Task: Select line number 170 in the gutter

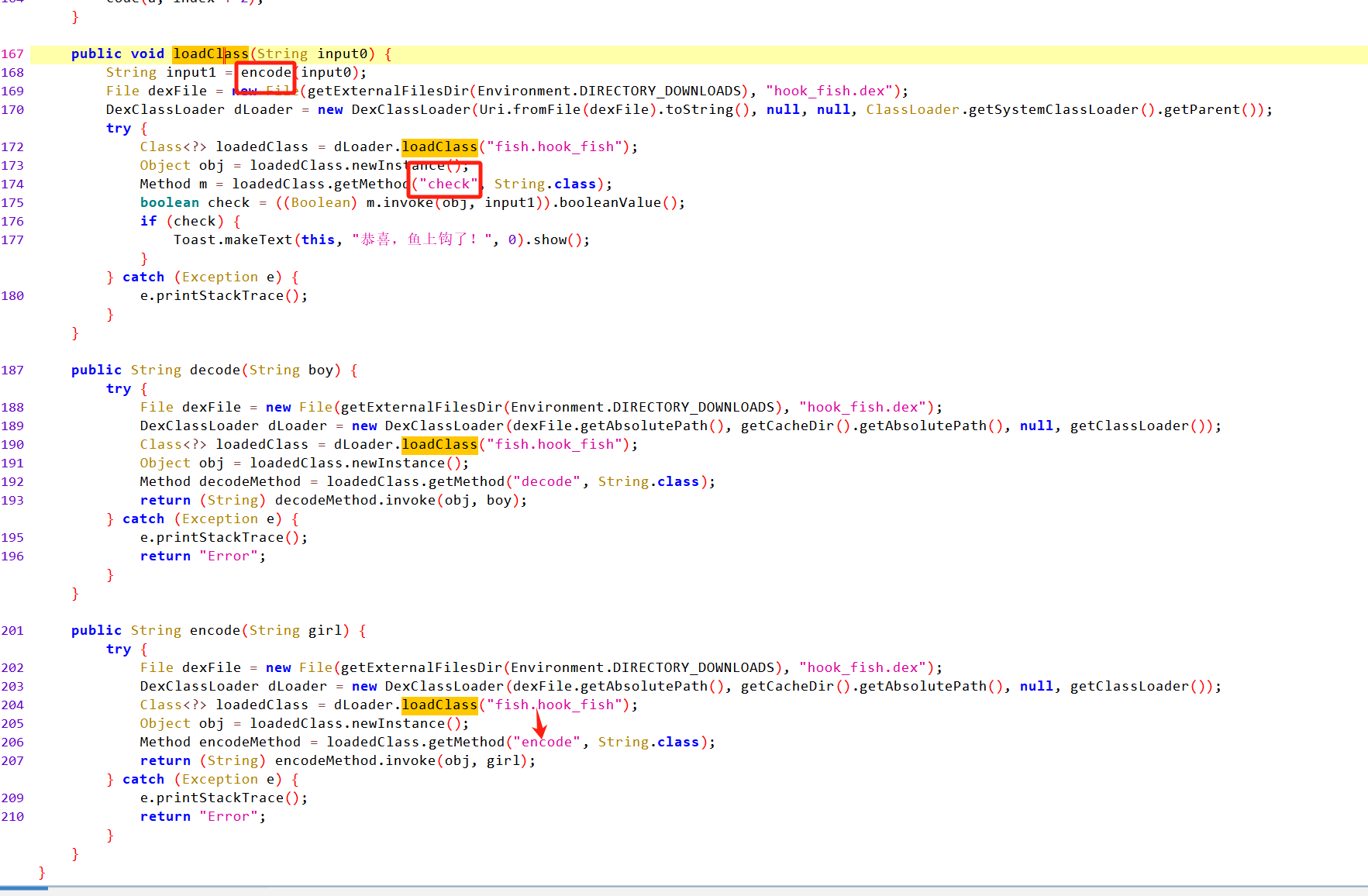Action: 13,109
